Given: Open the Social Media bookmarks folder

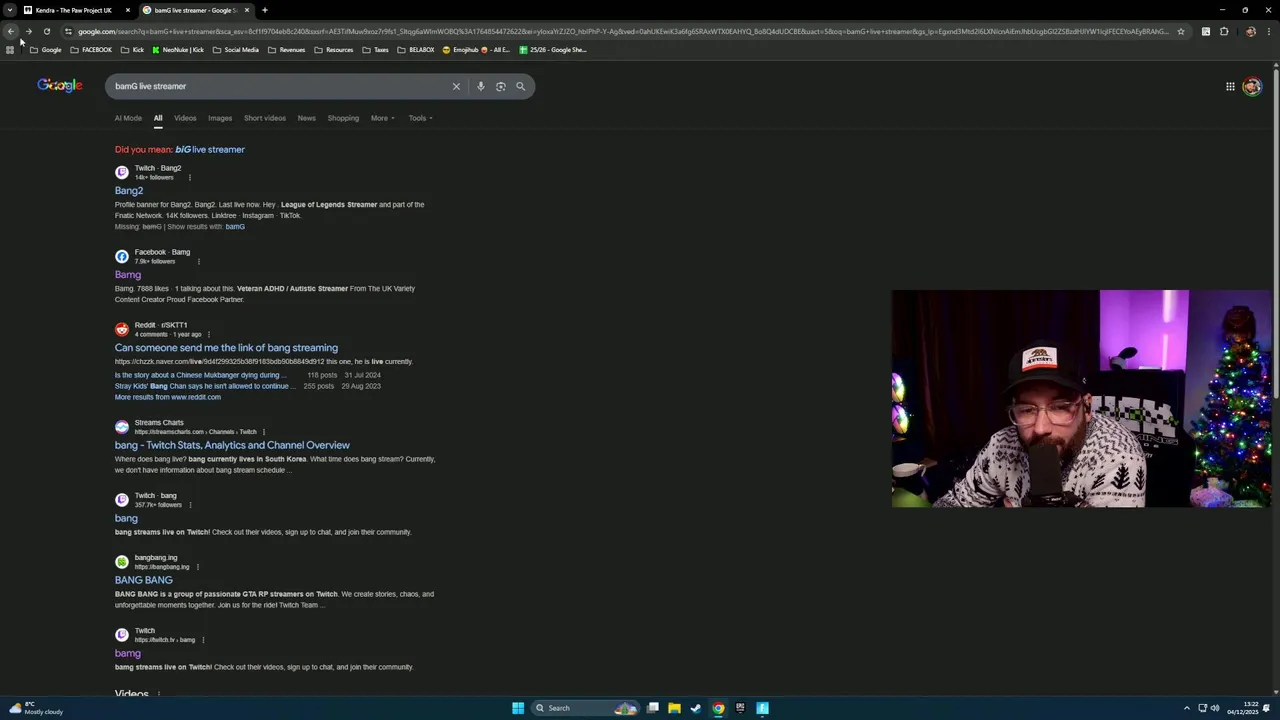Looking at the screenshot, I should pyautogui.click(x=236, y=50).
